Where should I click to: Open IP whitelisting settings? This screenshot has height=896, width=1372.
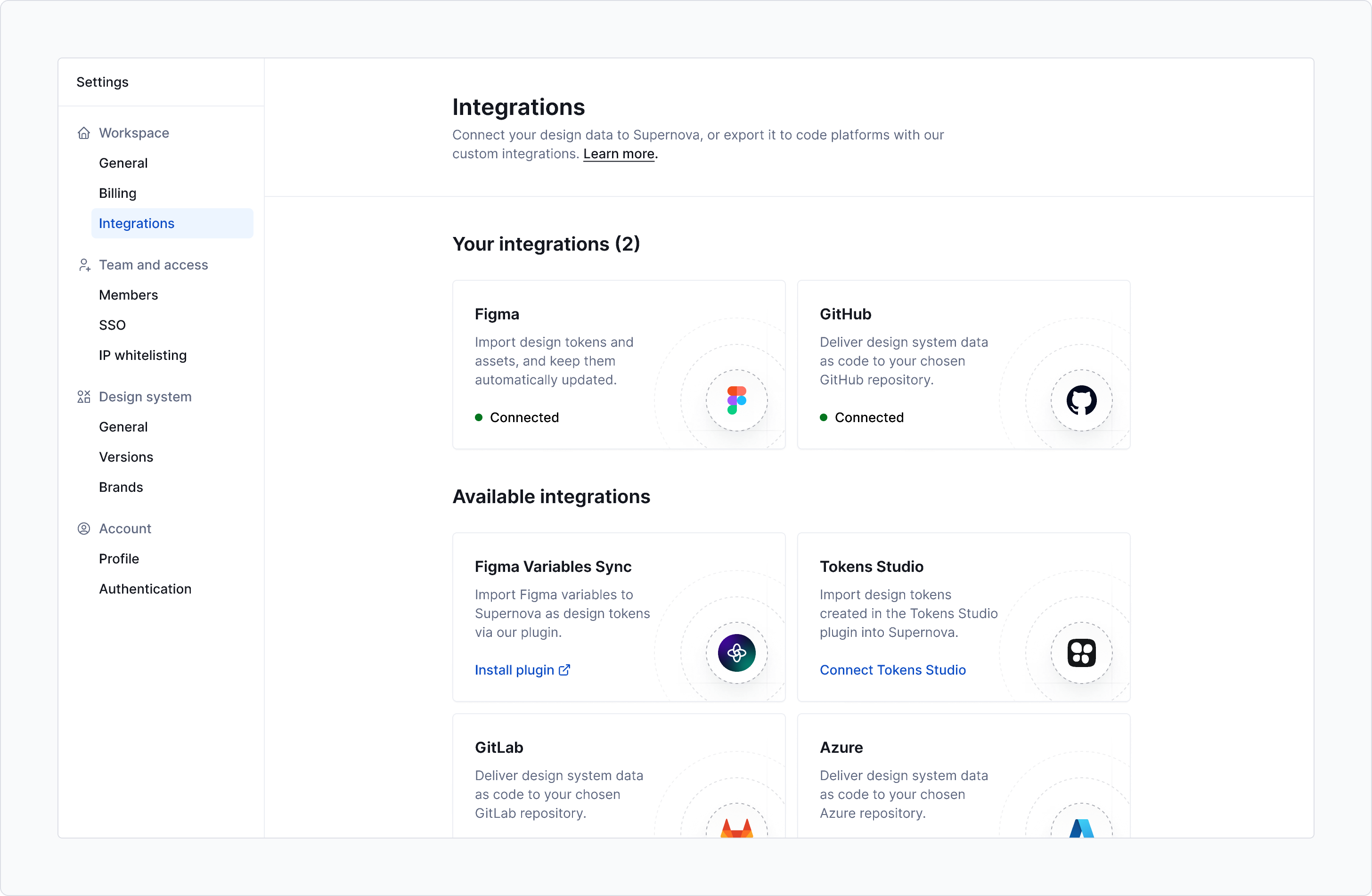[142, 355]
